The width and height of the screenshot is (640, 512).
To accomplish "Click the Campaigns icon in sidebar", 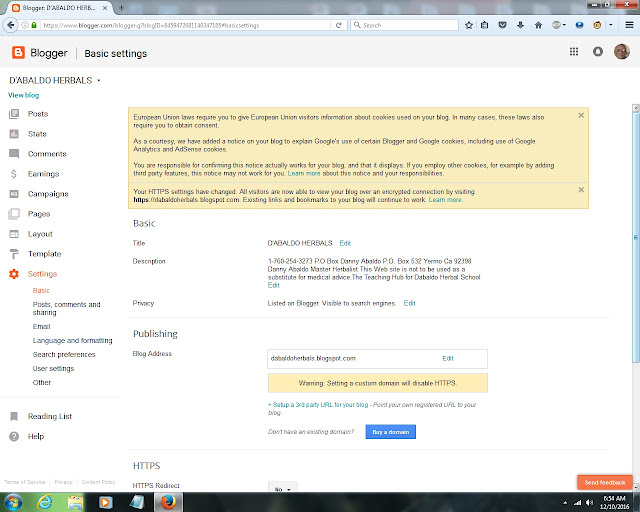I will click(14, 194).
